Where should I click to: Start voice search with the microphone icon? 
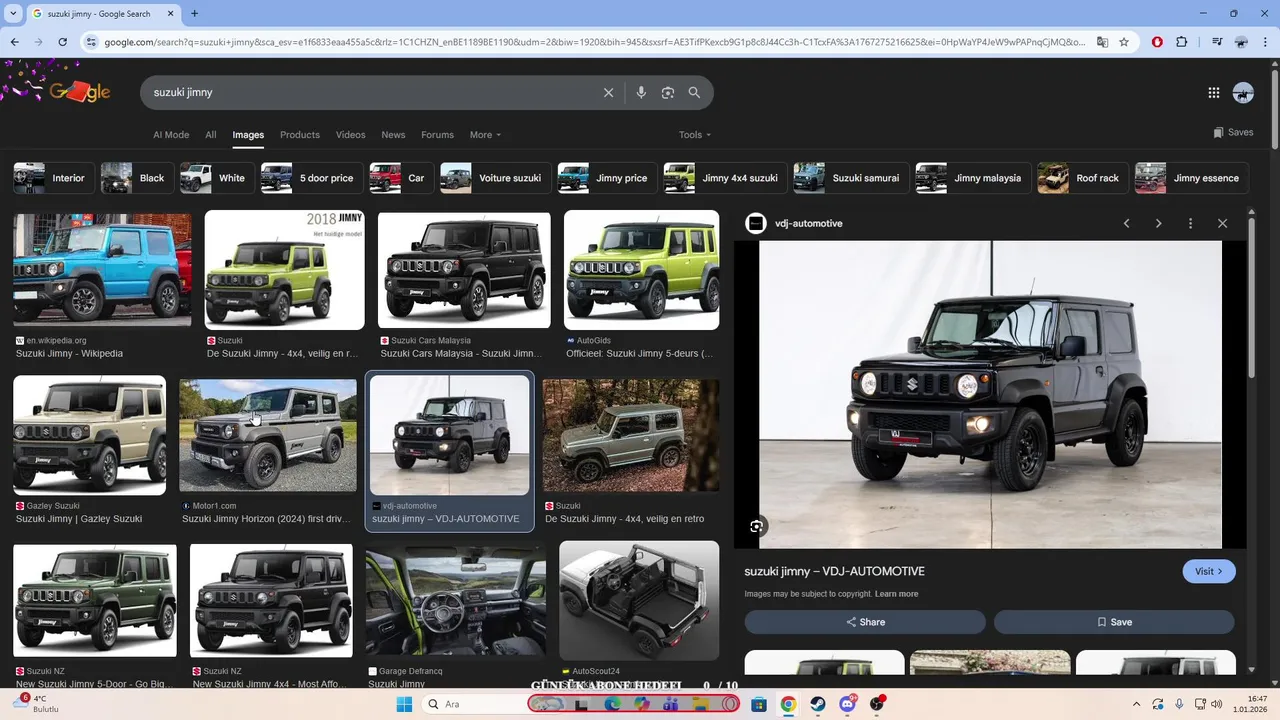point(641,92)
